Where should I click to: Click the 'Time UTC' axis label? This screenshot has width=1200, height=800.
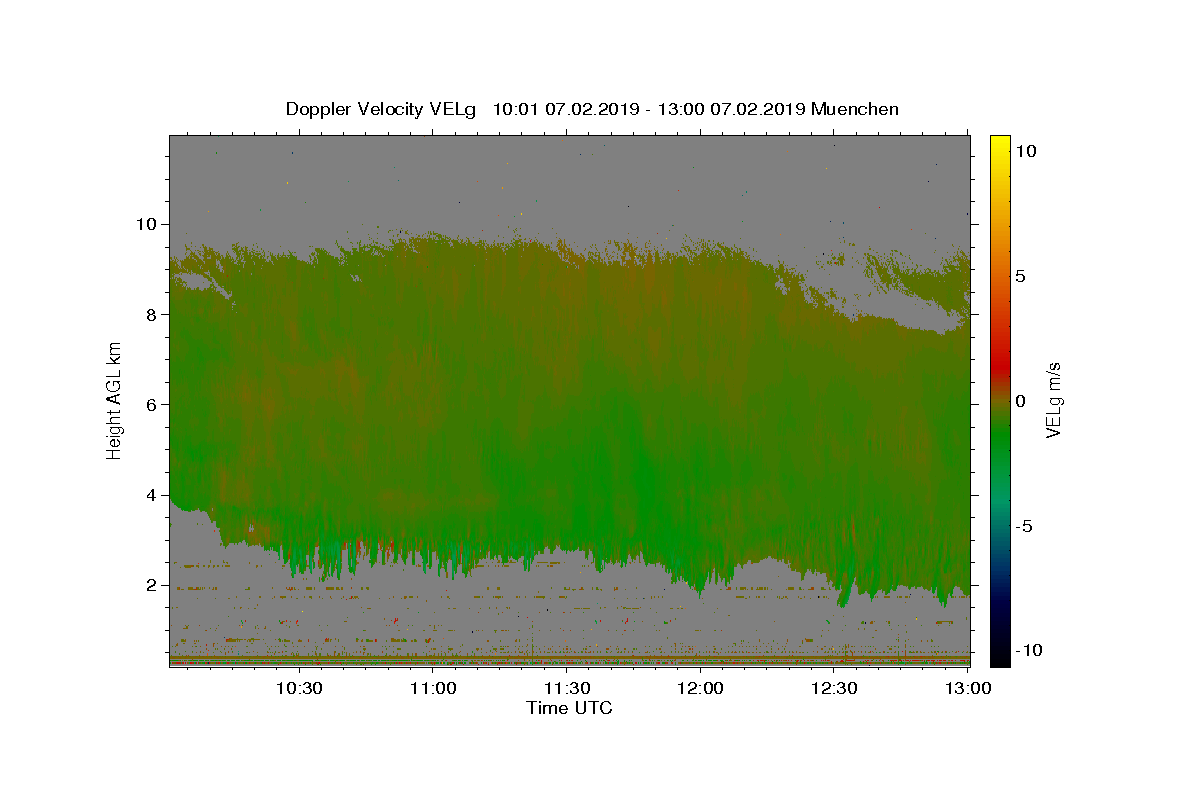(569, 708)
